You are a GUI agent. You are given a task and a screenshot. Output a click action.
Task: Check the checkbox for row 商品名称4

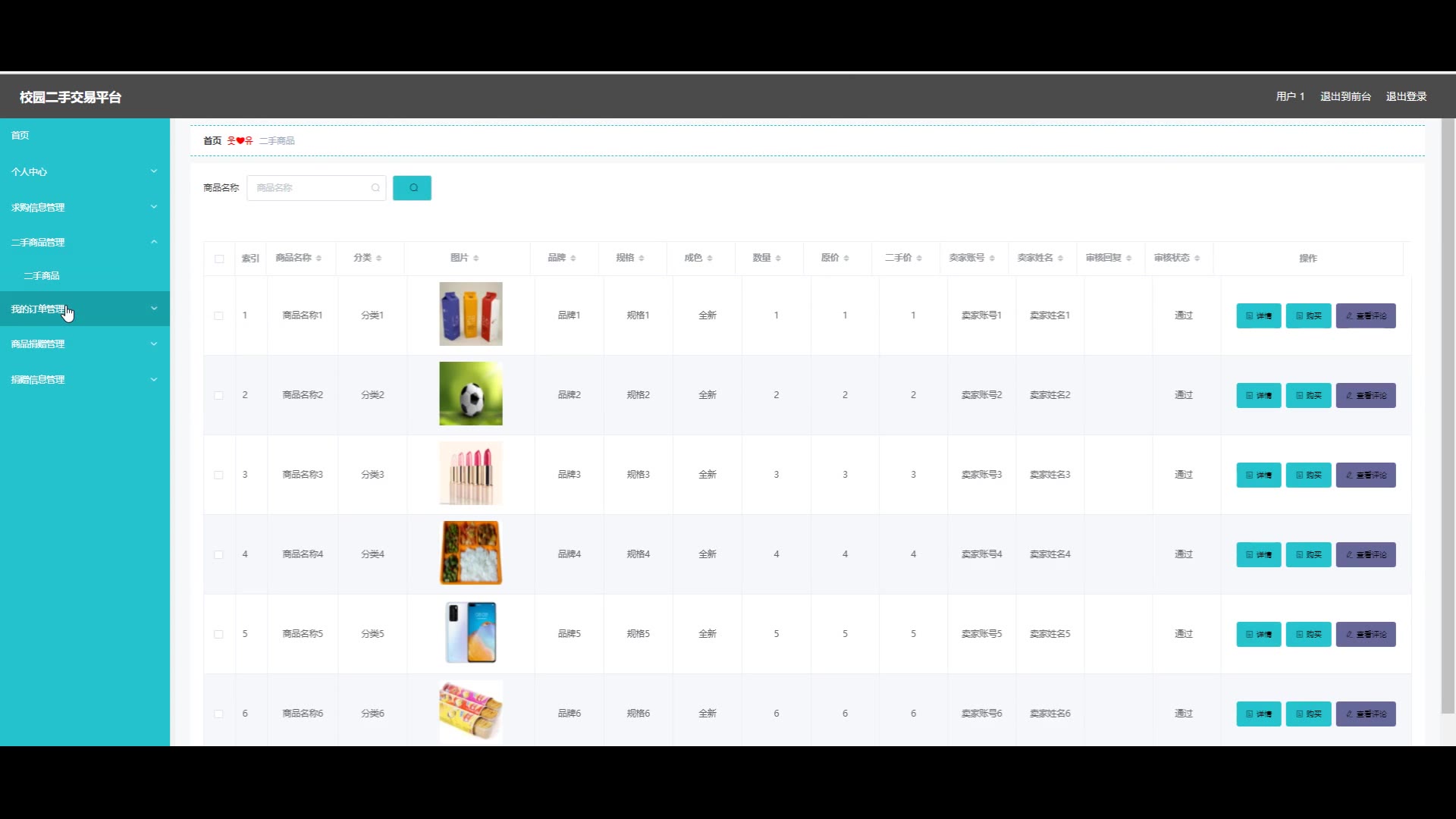click(x=218, y=554)
